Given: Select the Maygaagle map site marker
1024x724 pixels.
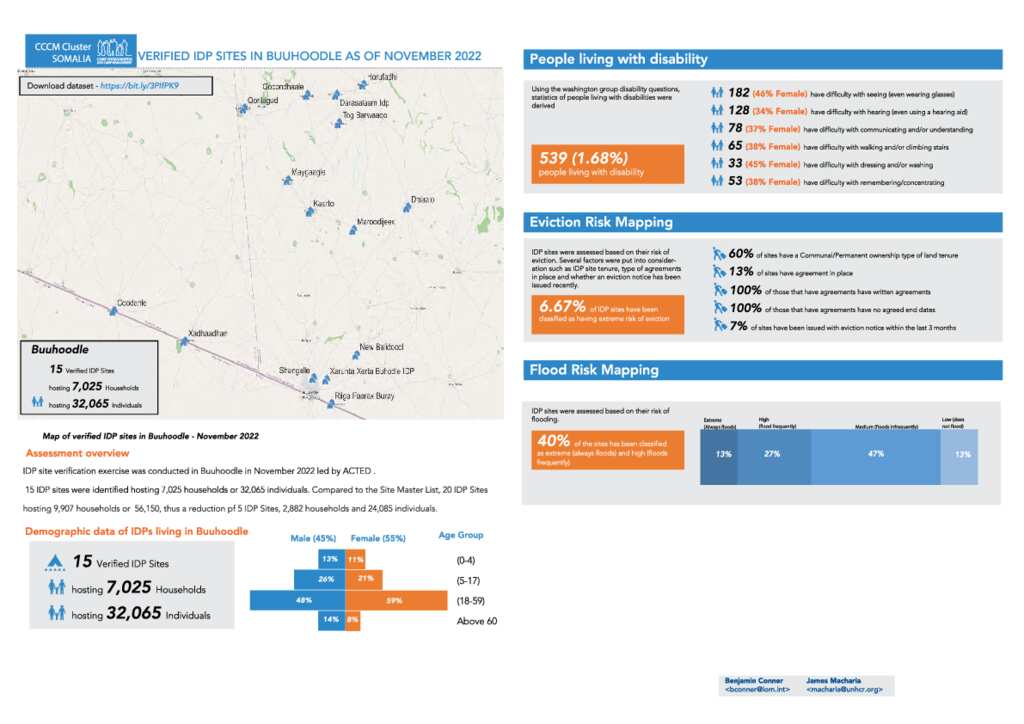Looking at the screenshot, I should 288,181.
